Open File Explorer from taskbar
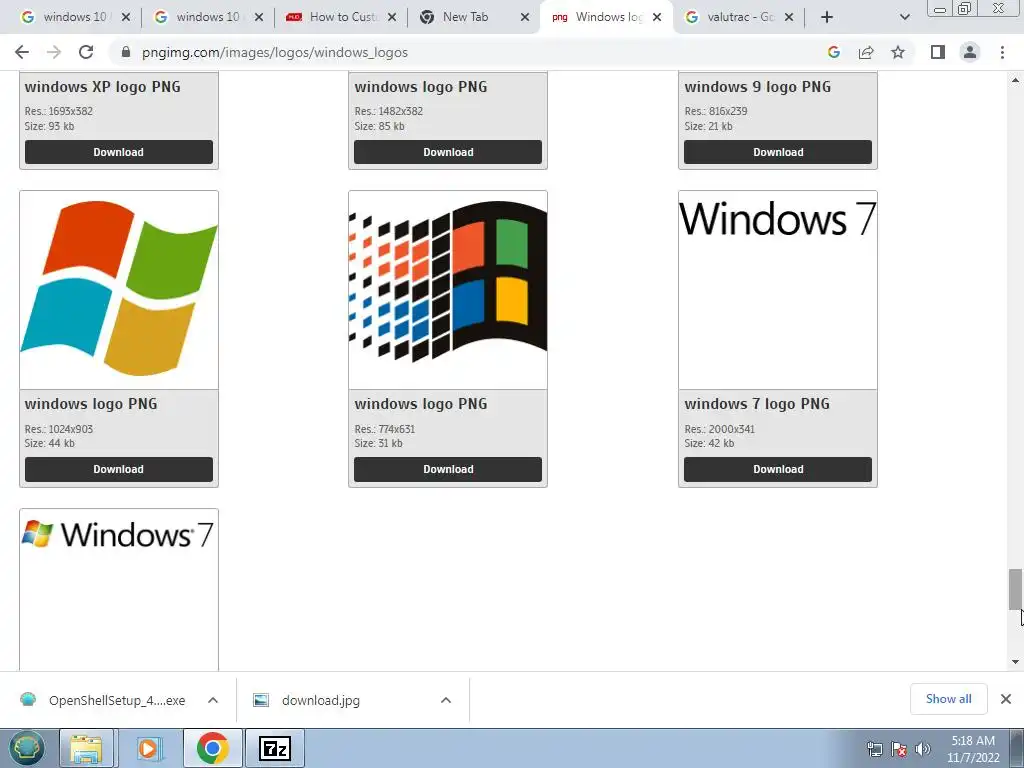This screenshot has width=1024, height=768. click(86, 748)
